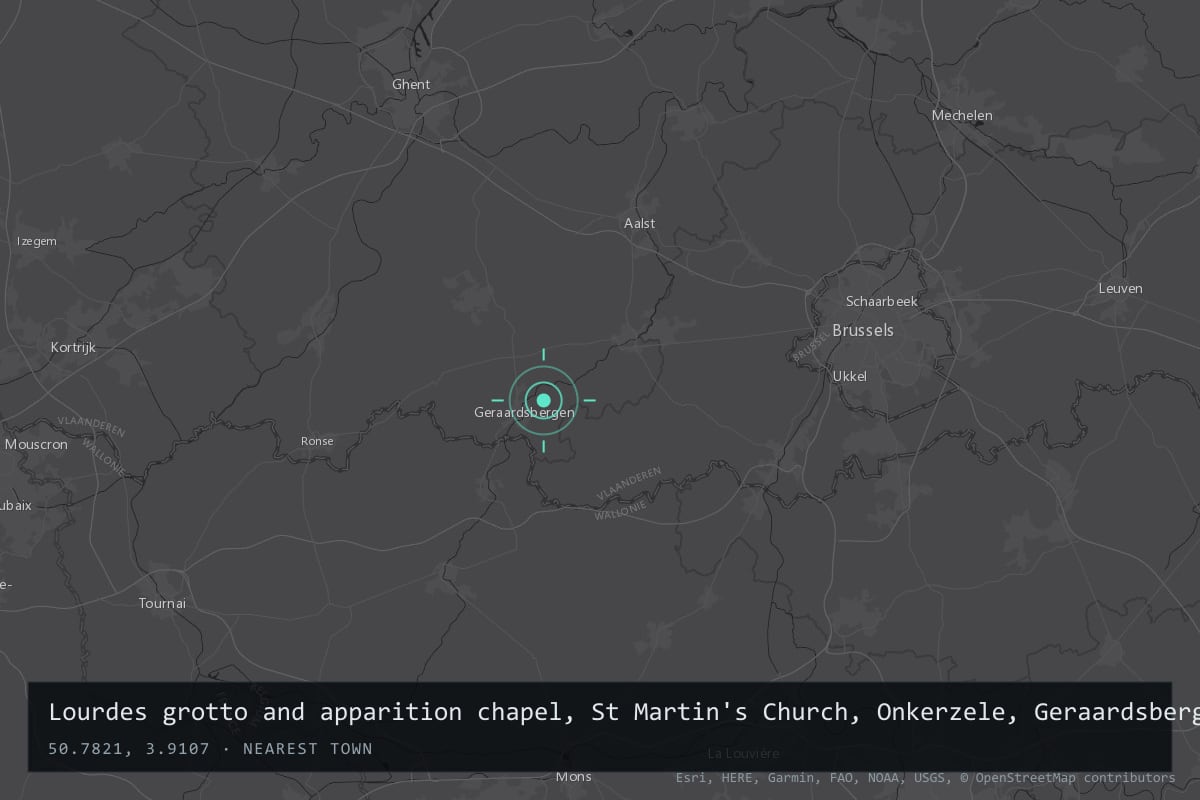Select the Brussels map label

pos(863,330)
